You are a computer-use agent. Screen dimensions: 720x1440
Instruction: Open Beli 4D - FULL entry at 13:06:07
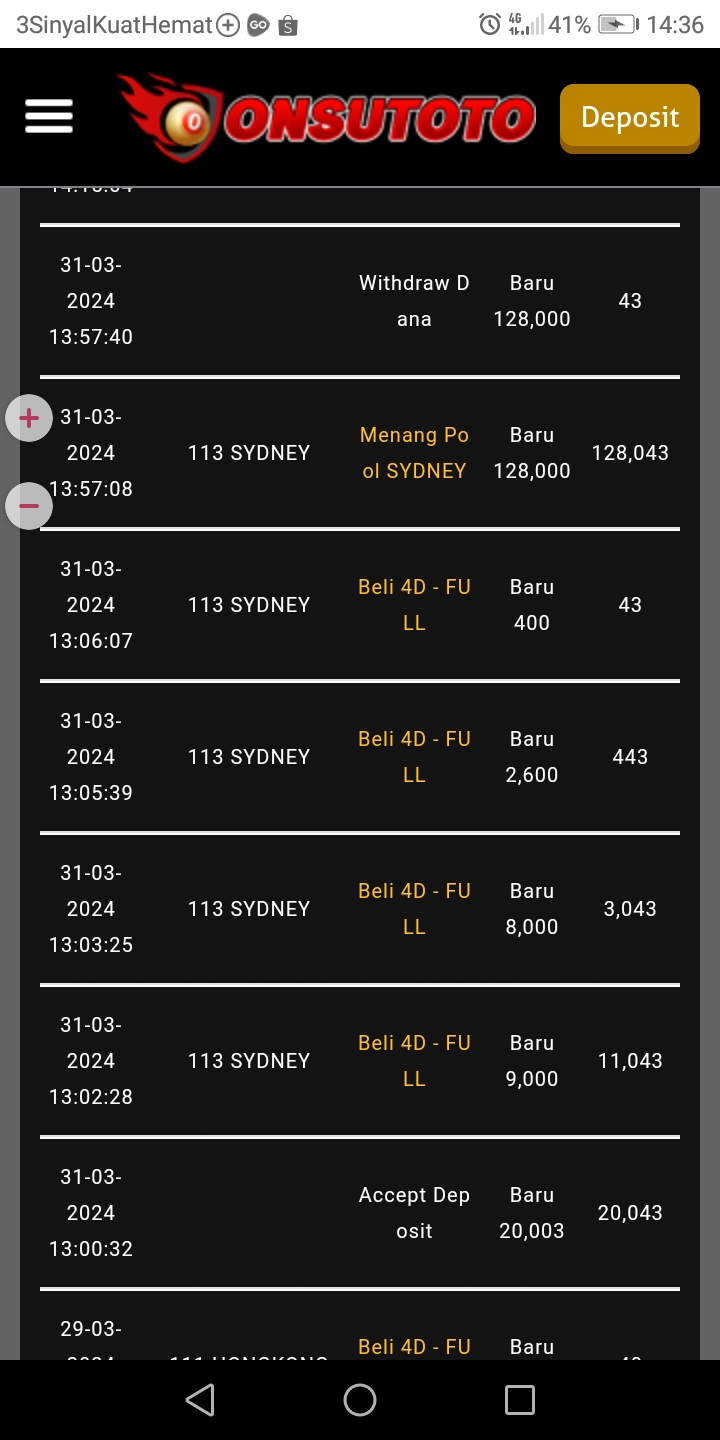[414, 605]
